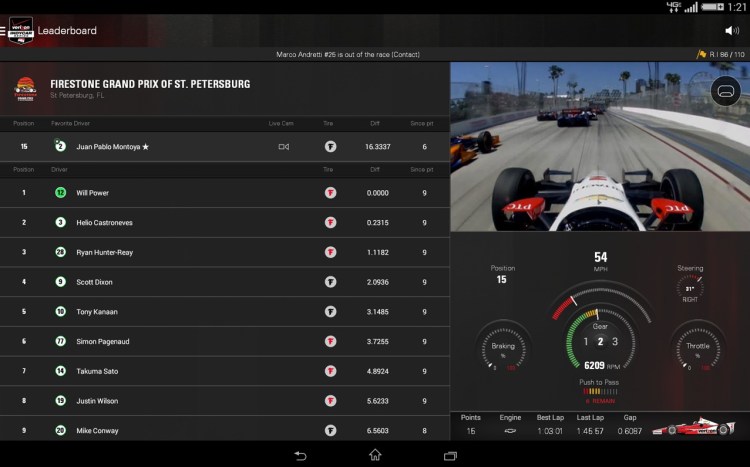The width and height of the screenshot is (750, 467).
Task: Select the Will Power row
Action: pyautogui.click(x=225, y=193)
